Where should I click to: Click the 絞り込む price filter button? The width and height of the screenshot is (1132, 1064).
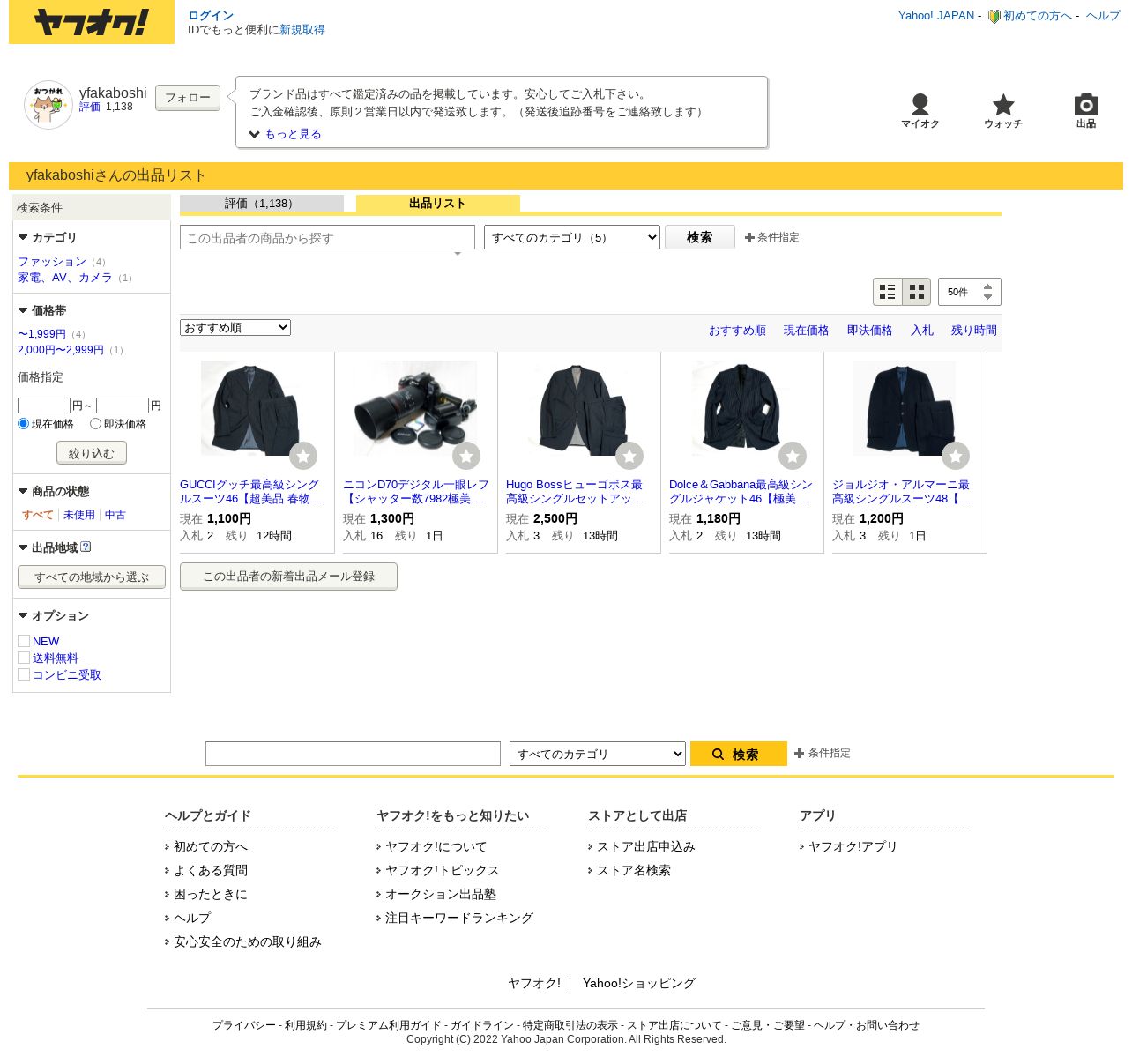[x=92, y=453]
